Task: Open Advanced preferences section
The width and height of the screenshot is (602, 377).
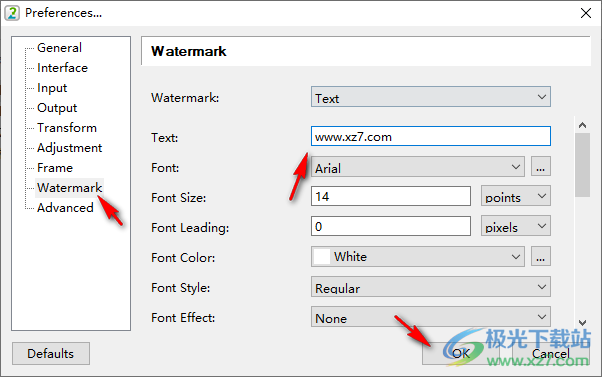Action: click(x=65, y=208)
